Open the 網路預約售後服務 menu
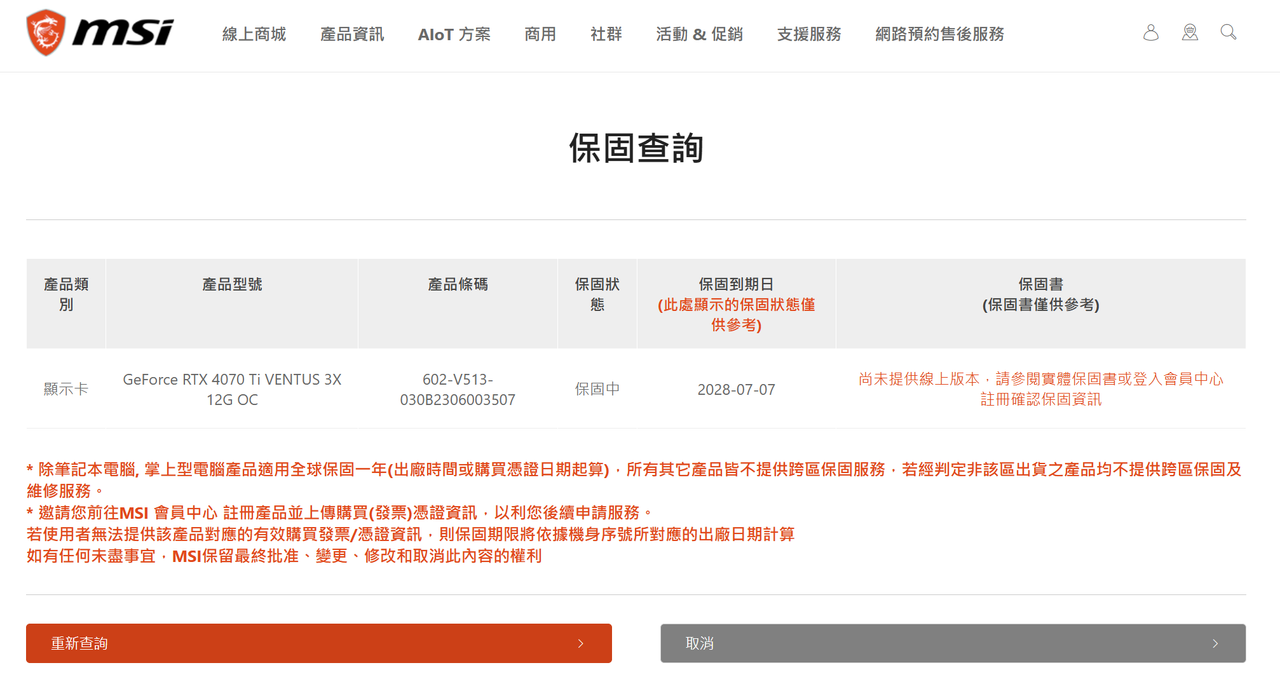The image size is (1280, 688). (x=939, y=34)
